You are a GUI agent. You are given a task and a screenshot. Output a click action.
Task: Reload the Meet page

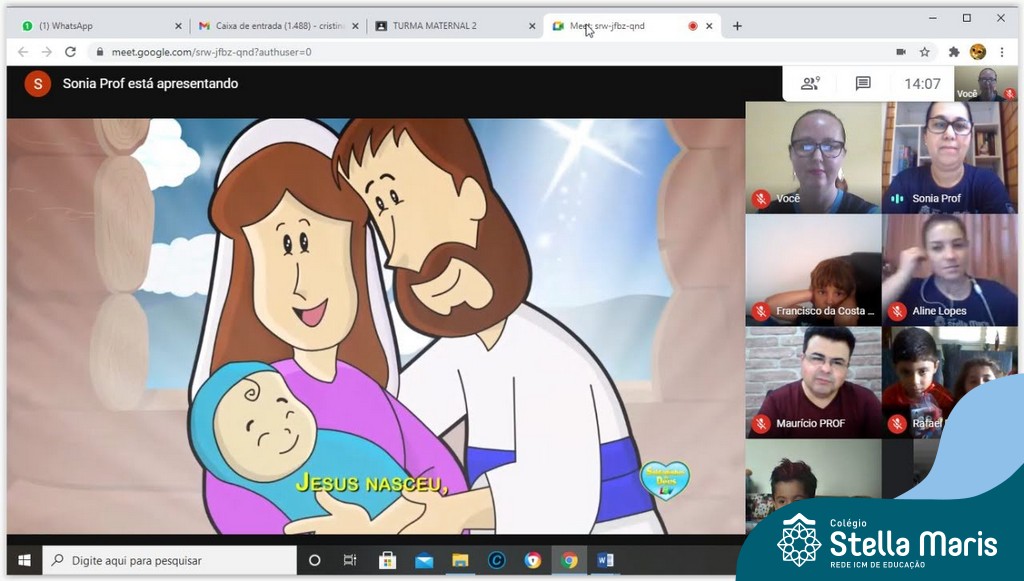click(x=70, y=52)
